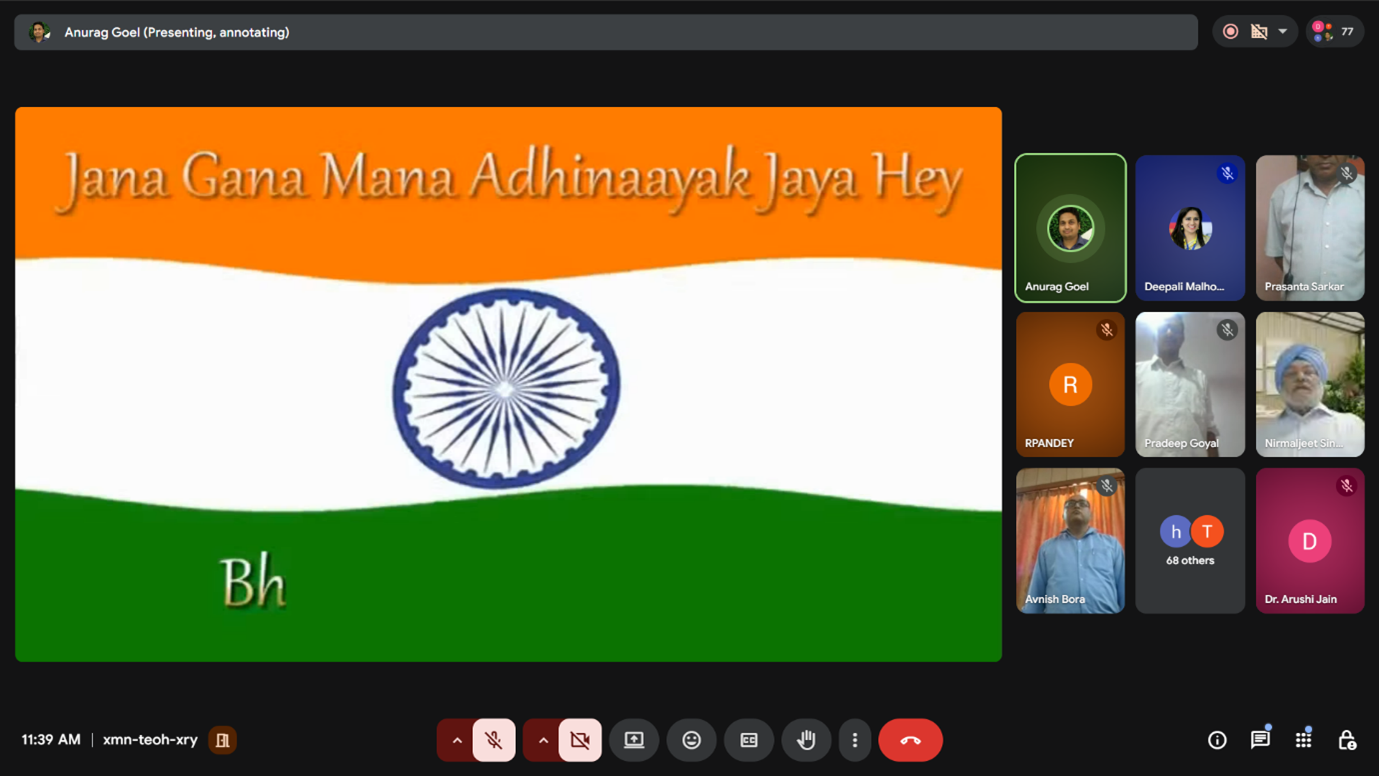The width and height of the screenshot is (1379, 776).
Task: Click the presenter bar for Anurag Goel
Action: (606, 32)
